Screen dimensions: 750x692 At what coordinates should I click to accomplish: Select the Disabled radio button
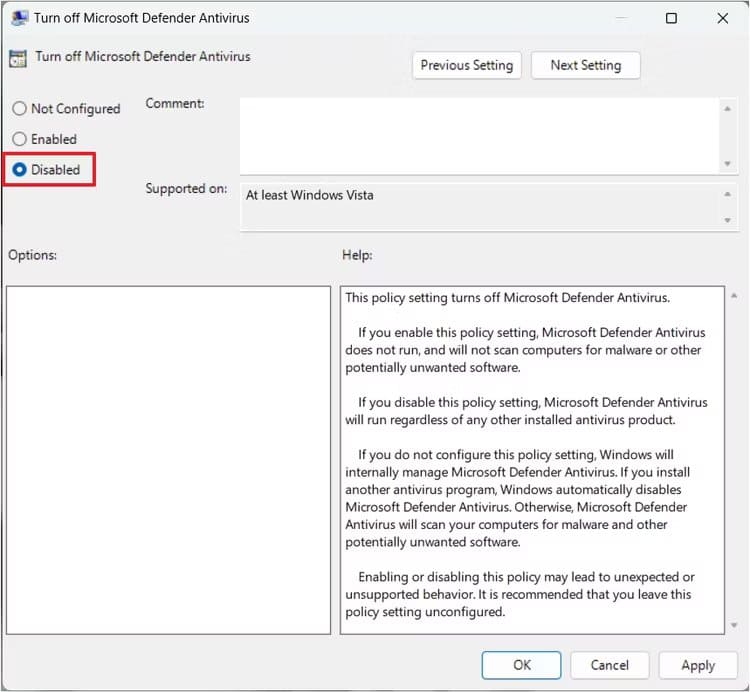(x=20, y=170)
